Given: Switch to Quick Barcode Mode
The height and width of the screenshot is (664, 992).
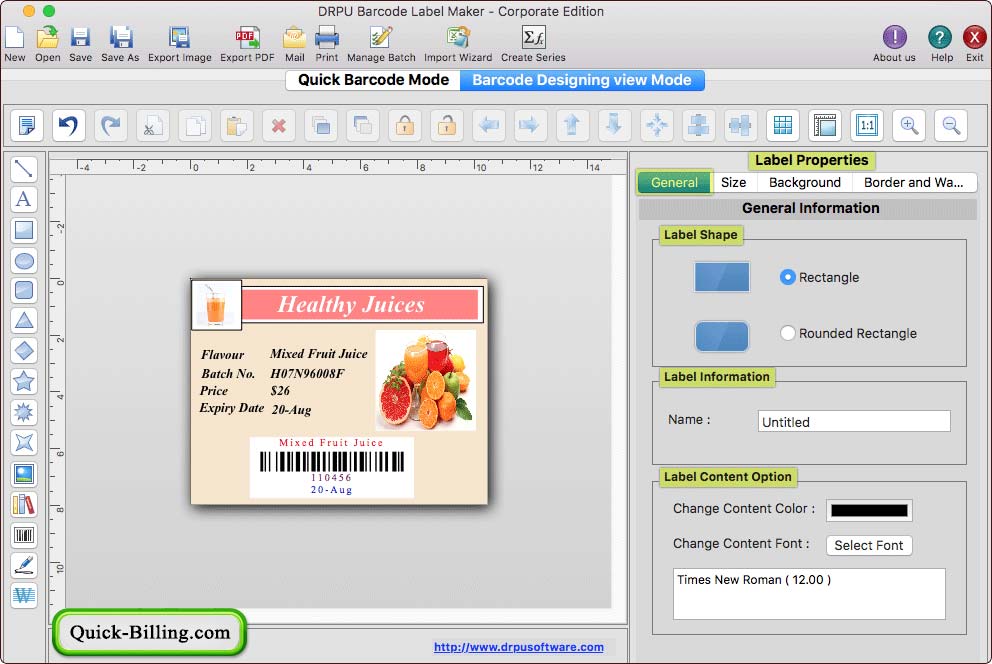Looking at the screenshot, I should click(x=373, y=80).
